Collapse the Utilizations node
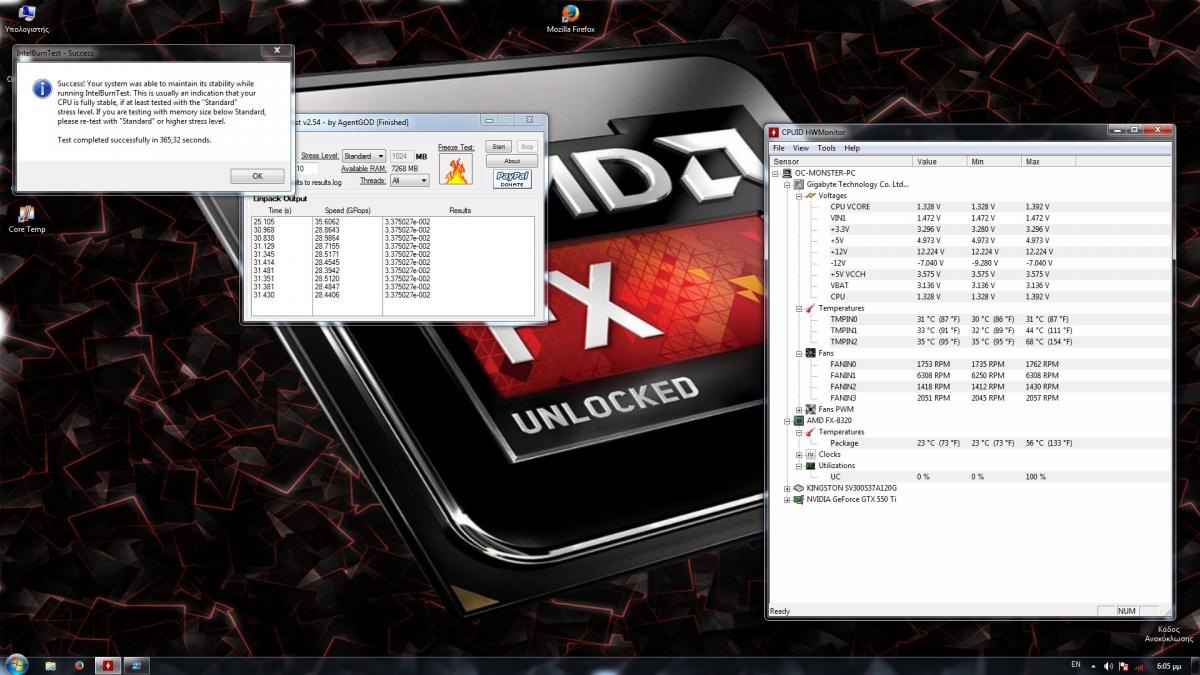Screen dimensions: 1200x675 [798, 465]
